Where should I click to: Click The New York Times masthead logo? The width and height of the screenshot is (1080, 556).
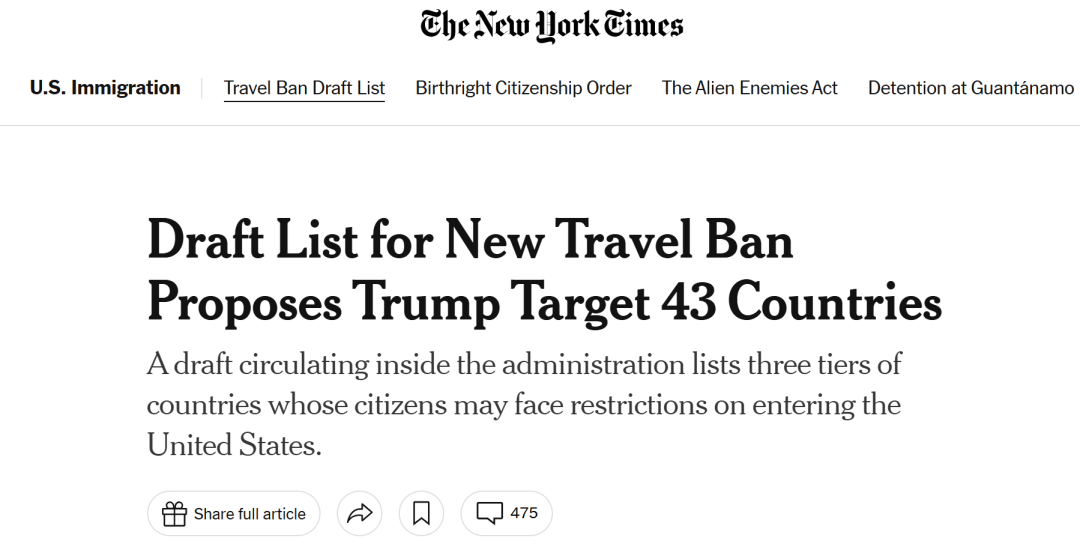(x=552, y=26)
